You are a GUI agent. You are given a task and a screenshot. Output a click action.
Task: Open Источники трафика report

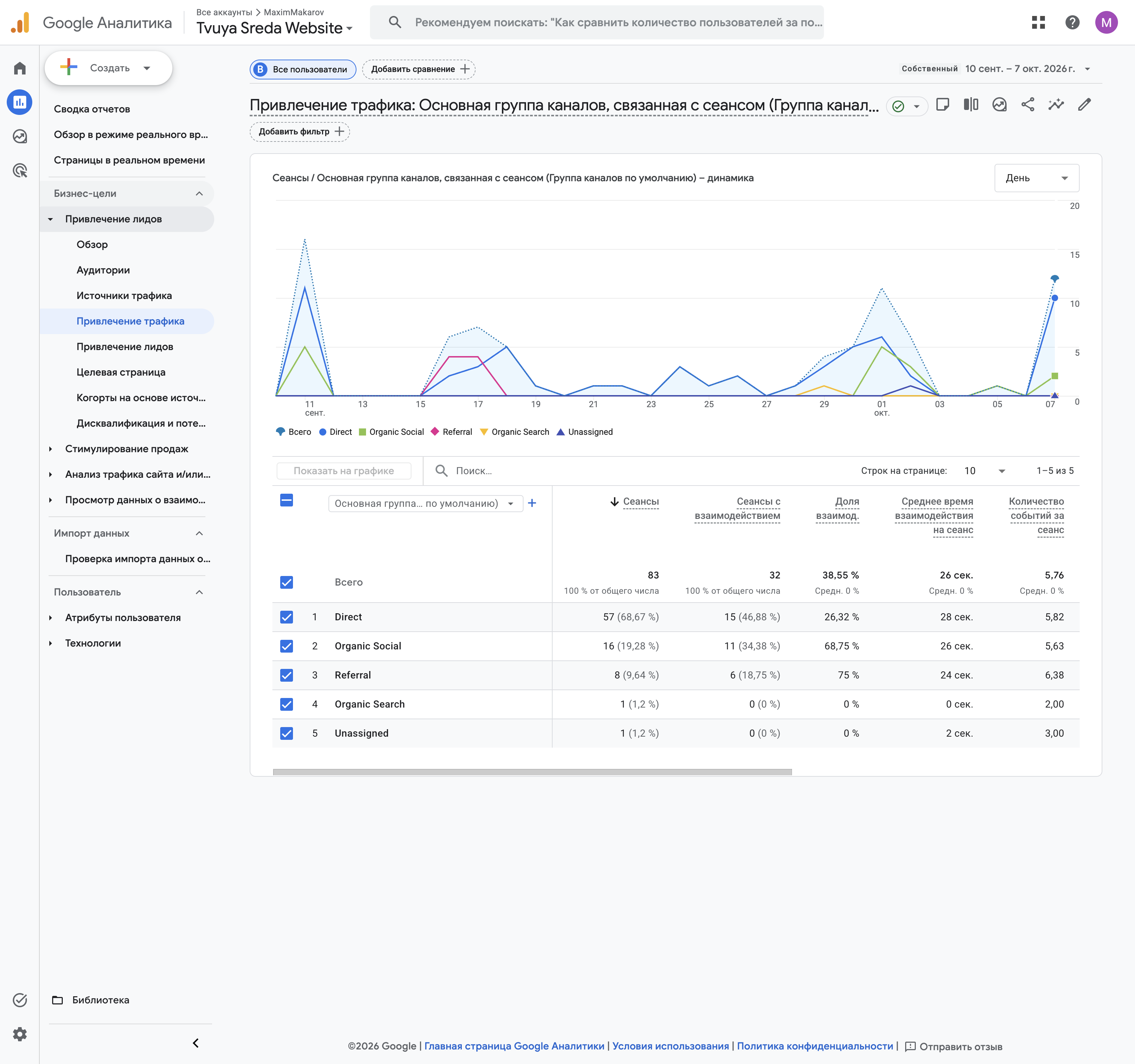[x=124, y=296]
